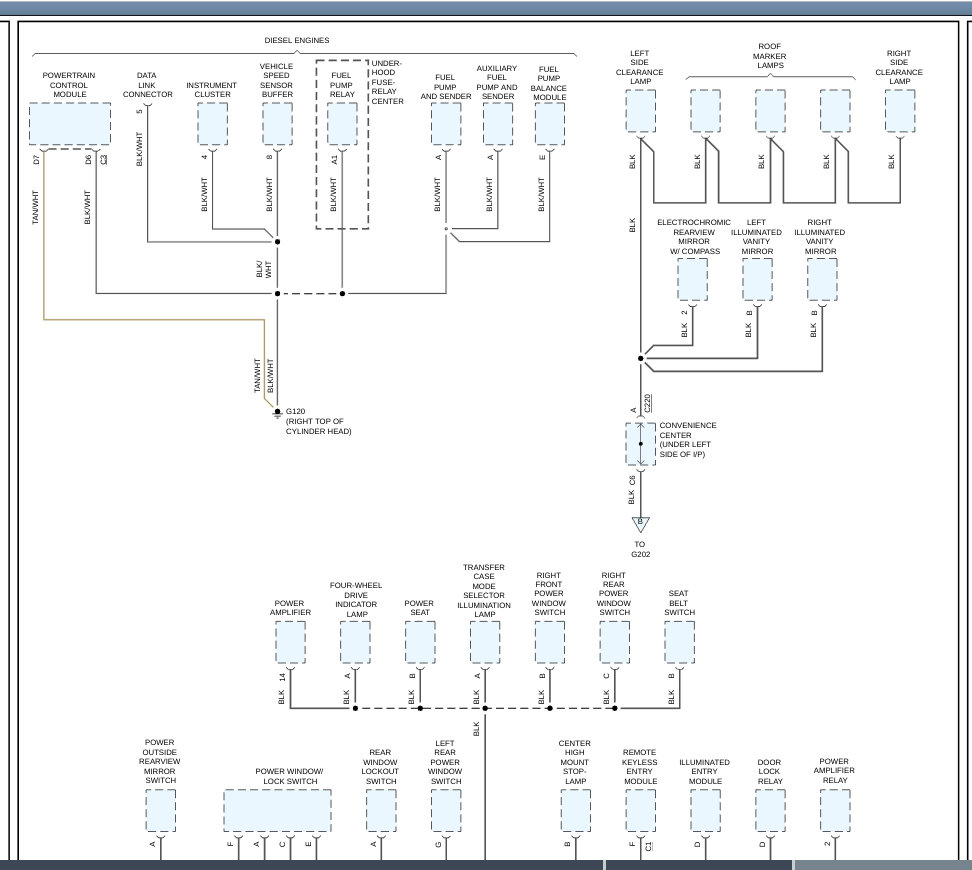972x870 pixels.
Task: Click the 'FUEL PUMP AND SENDER' label without Auxiliary
Action: tap(446, 87)
